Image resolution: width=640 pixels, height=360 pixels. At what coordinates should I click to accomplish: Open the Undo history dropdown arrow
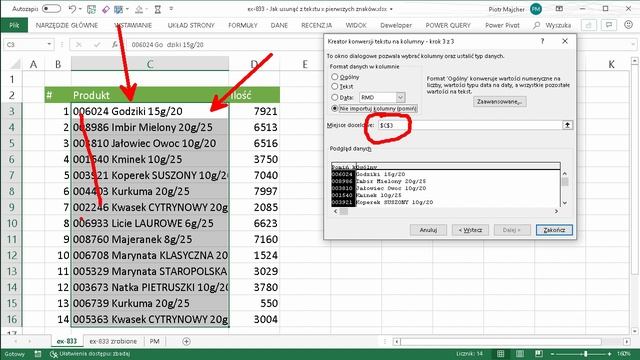tap(80, 9)
